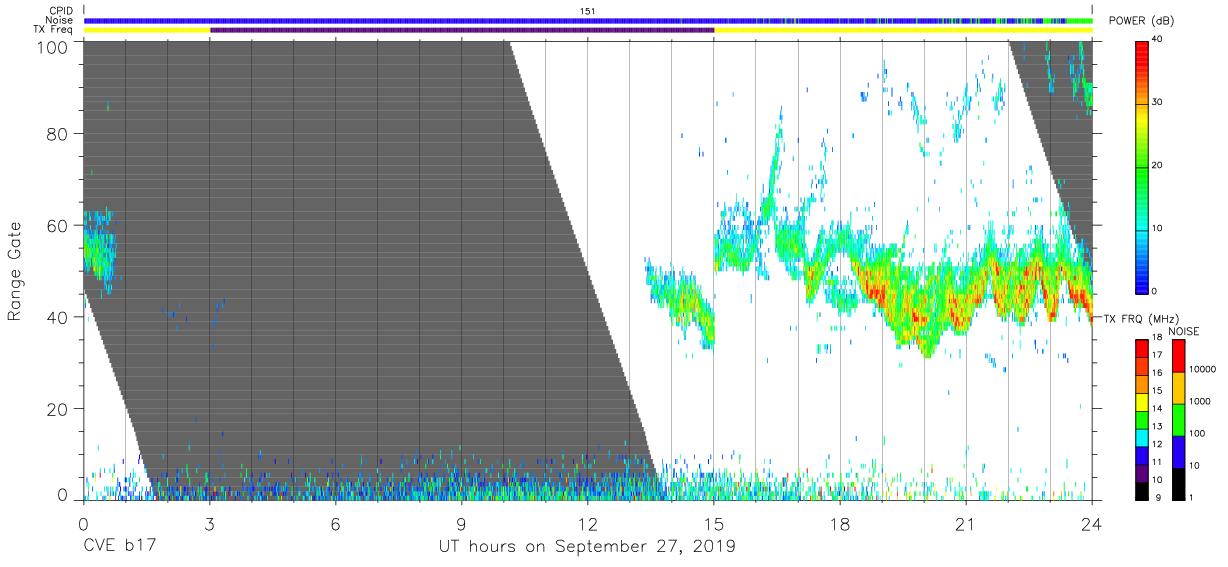Click the echo cluster just after 0 UT, gates 45-63
Screen dimensions: 1228x567
pyautogui.click(x=98, y=250)
